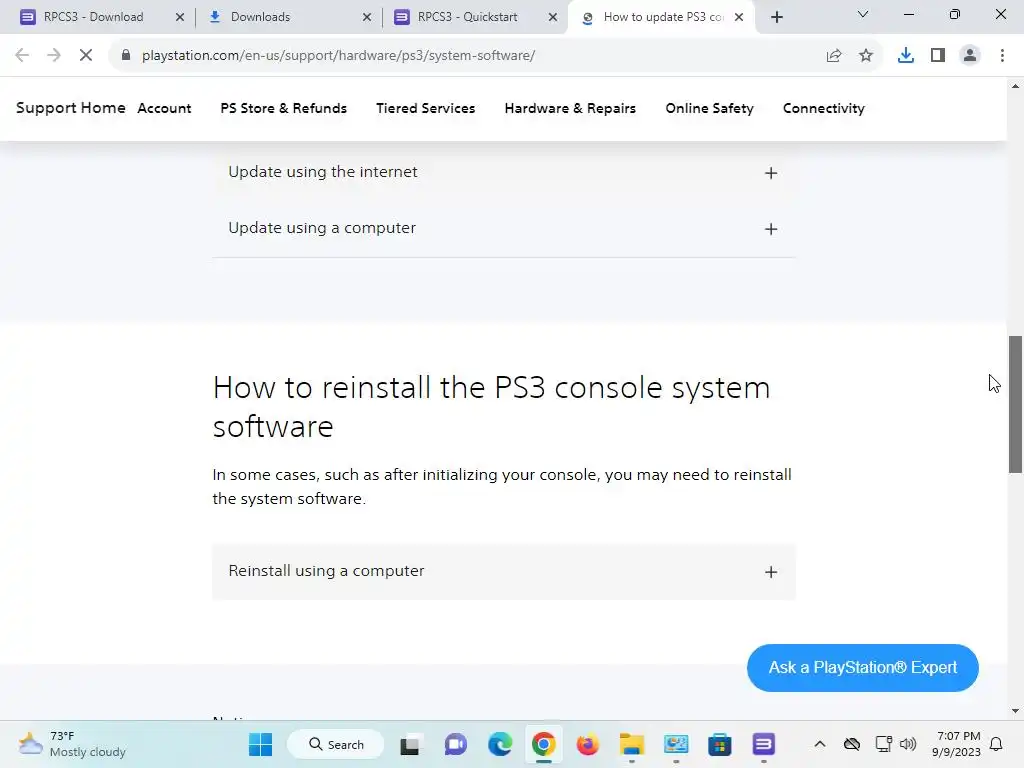Viewport: 1024px width, 768px height.
Task: Close the Downloads tab
Action: (x=367, y=18)
